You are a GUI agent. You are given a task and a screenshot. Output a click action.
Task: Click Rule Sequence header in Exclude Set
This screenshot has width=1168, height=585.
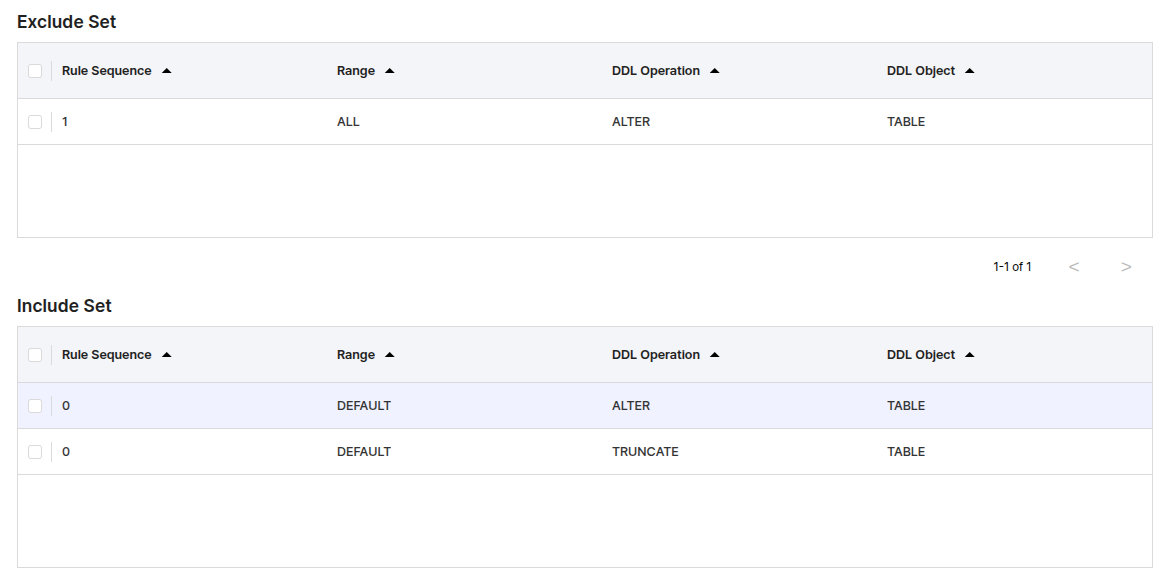107,71
